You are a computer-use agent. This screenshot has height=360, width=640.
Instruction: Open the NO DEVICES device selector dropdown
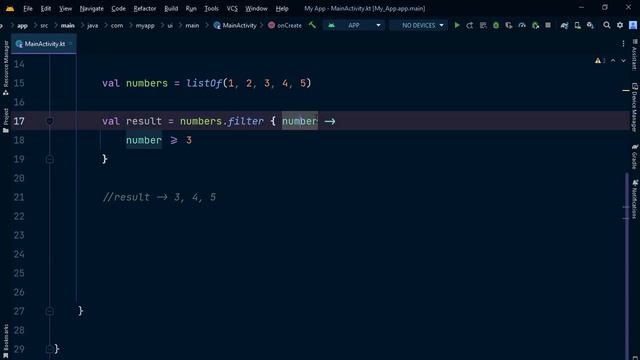(418, 25)
